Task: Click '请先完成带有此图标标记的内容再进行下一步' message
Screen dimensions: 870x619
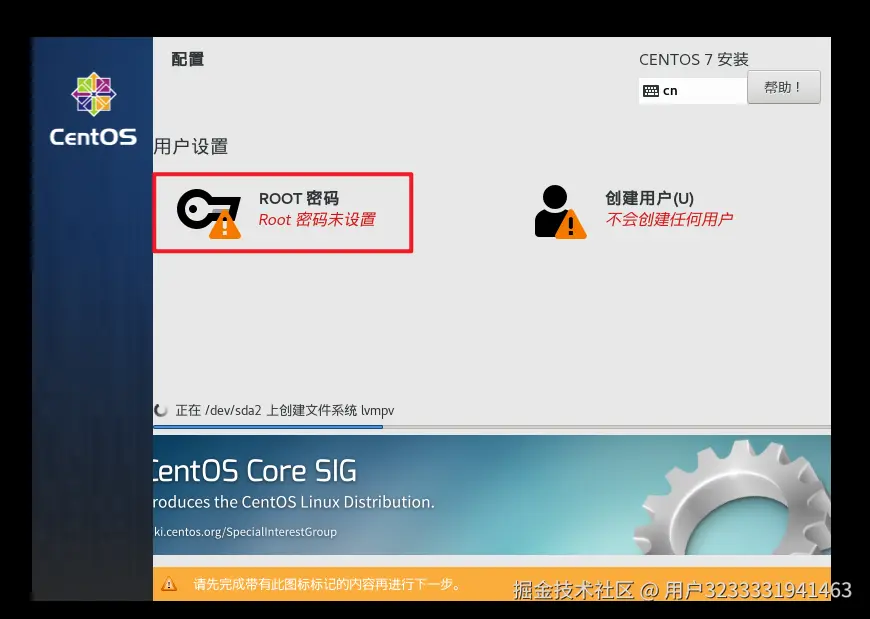Action: (x=327, y=584)
